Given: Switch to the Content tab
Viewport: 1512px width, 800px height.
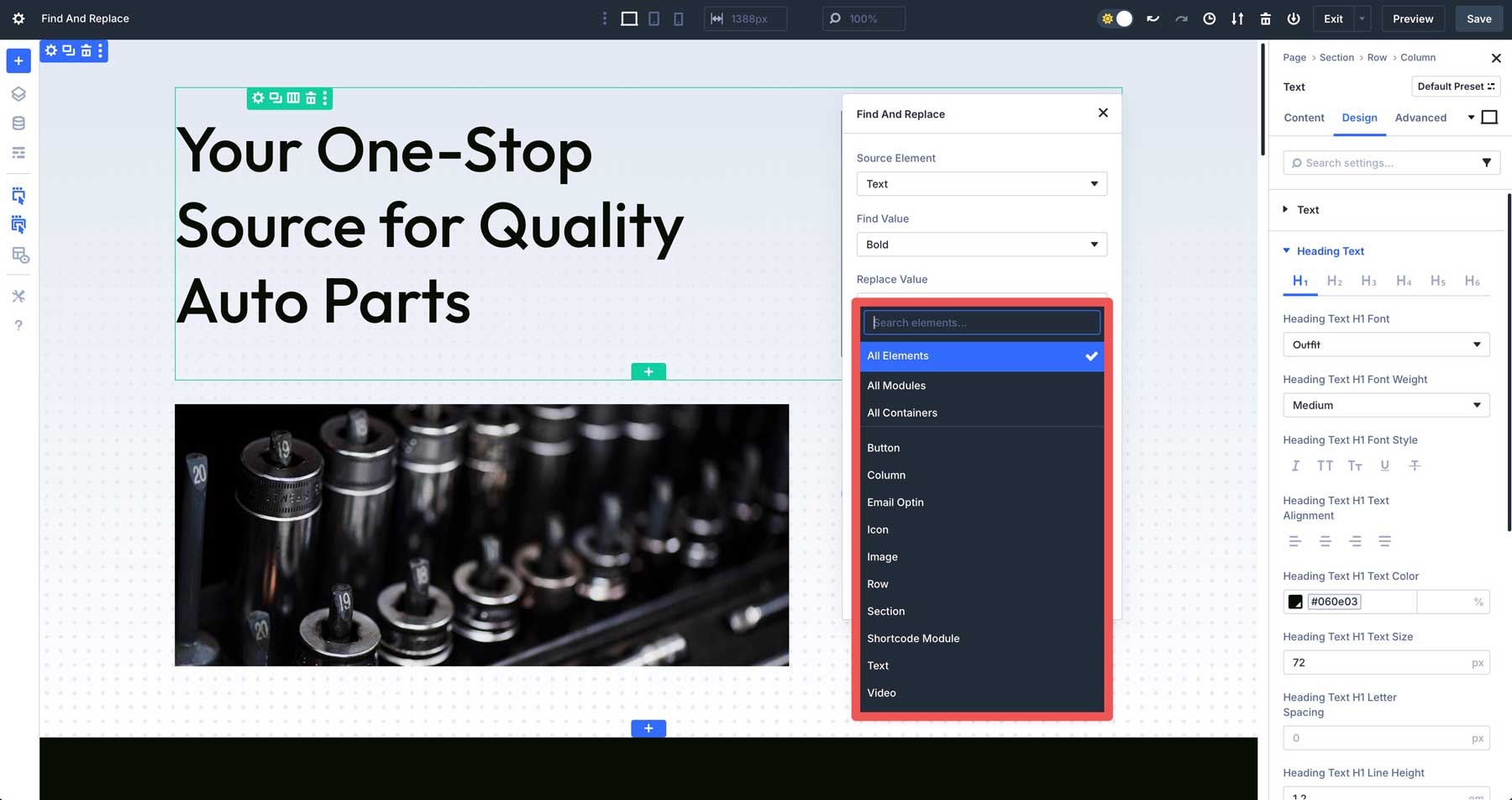Looking at the screenshot, I should click(1304, 118).
